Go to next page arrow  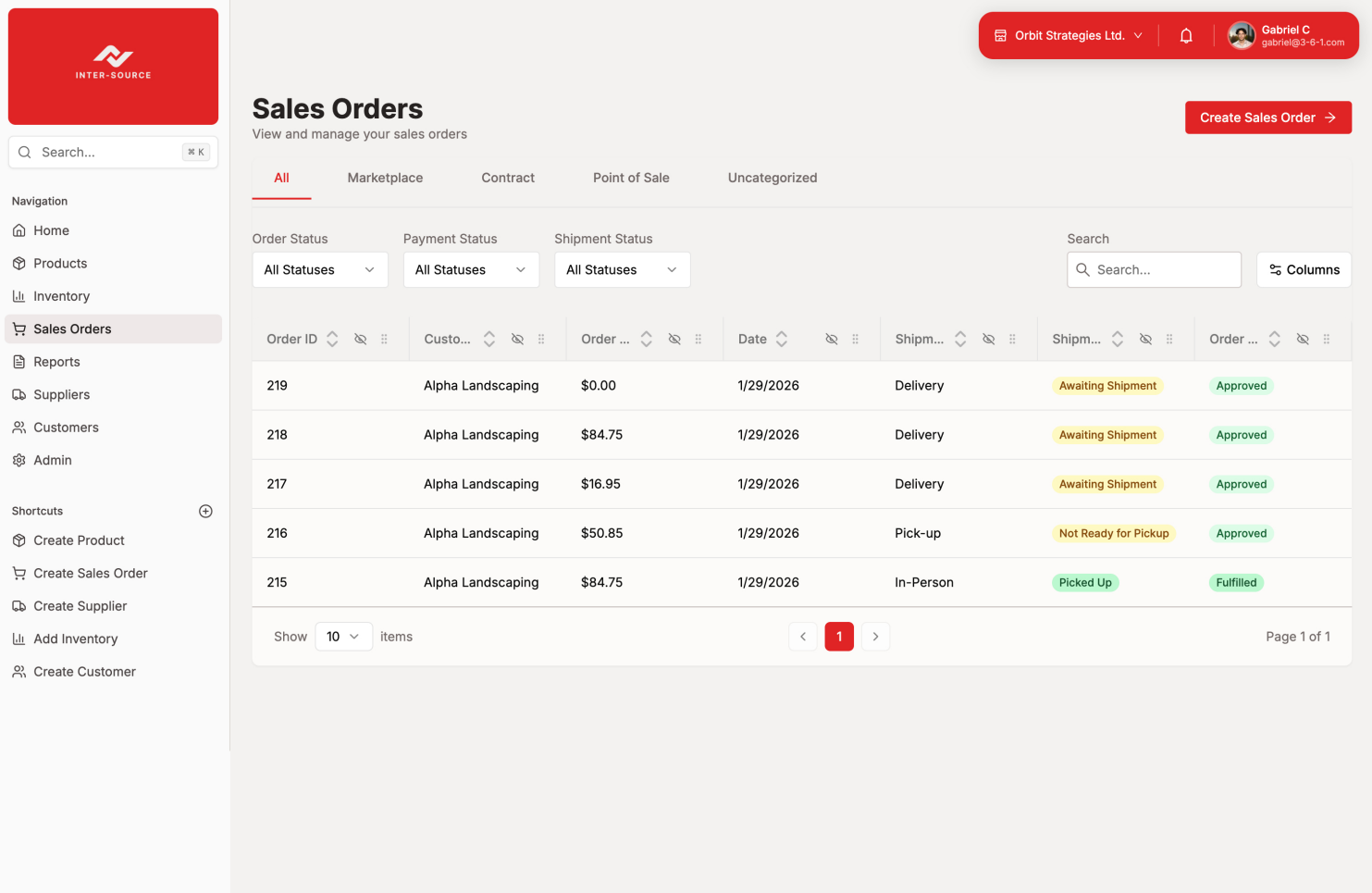pyautogui.click(x=875, y=637)
